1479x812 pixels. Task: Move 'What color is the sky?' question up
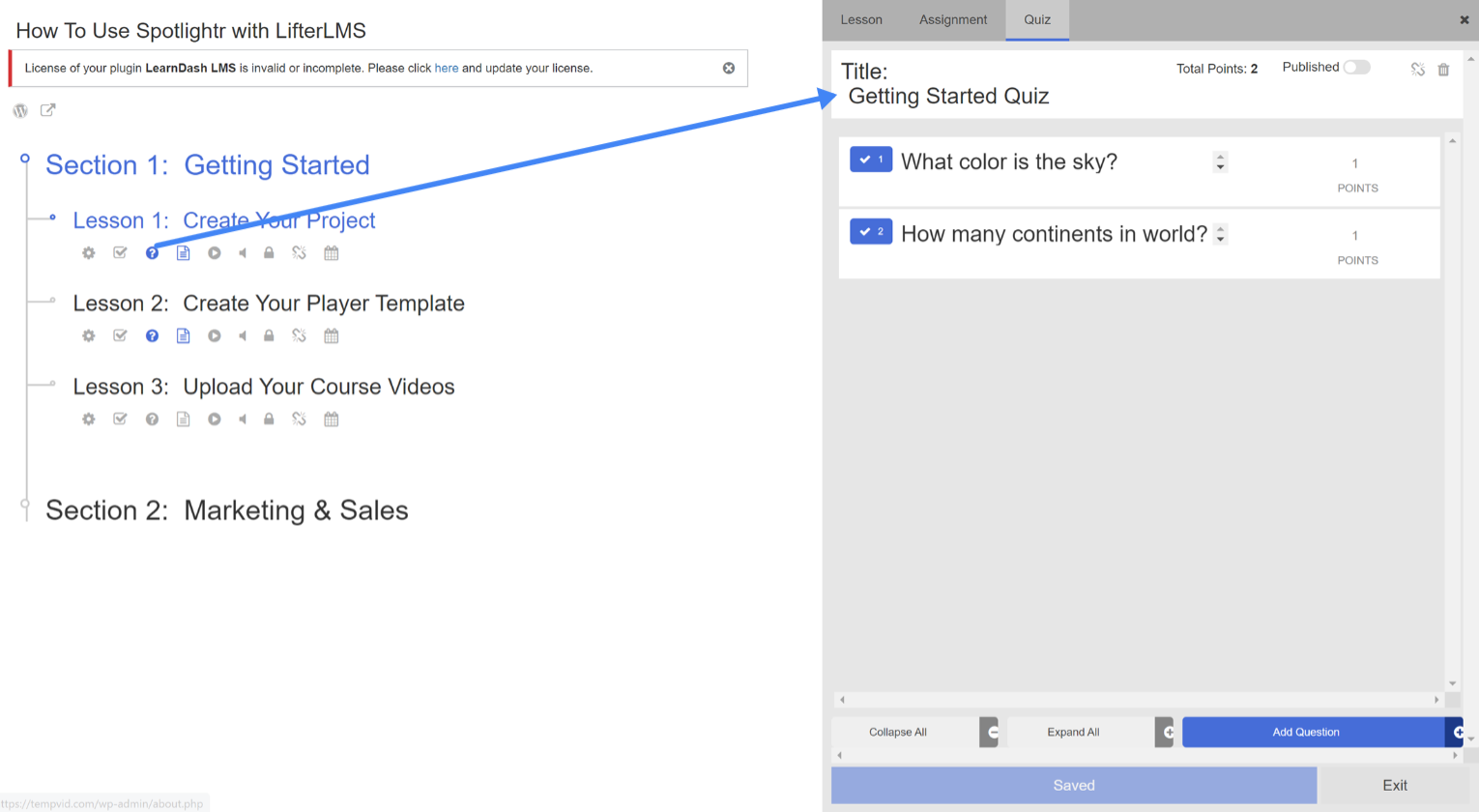(x=1220, y=157)
